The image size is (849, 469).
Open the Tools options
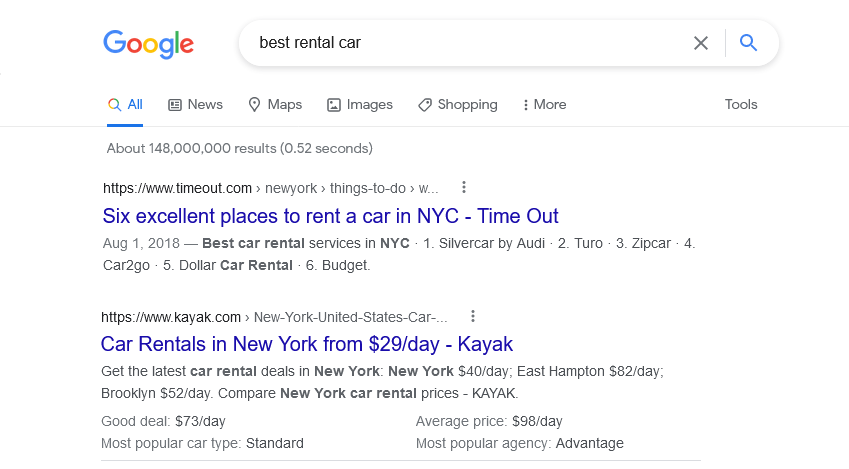(x=741, y=105)
